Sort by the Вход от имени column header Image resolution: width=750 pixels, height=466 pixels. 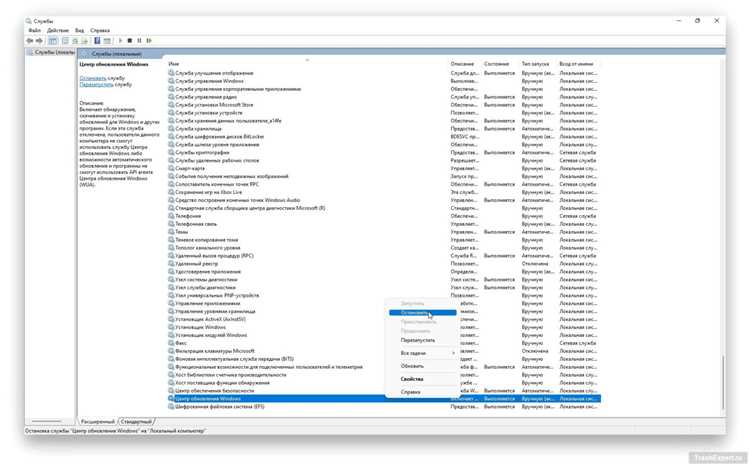pyautogui.click(x=576, y=64)
